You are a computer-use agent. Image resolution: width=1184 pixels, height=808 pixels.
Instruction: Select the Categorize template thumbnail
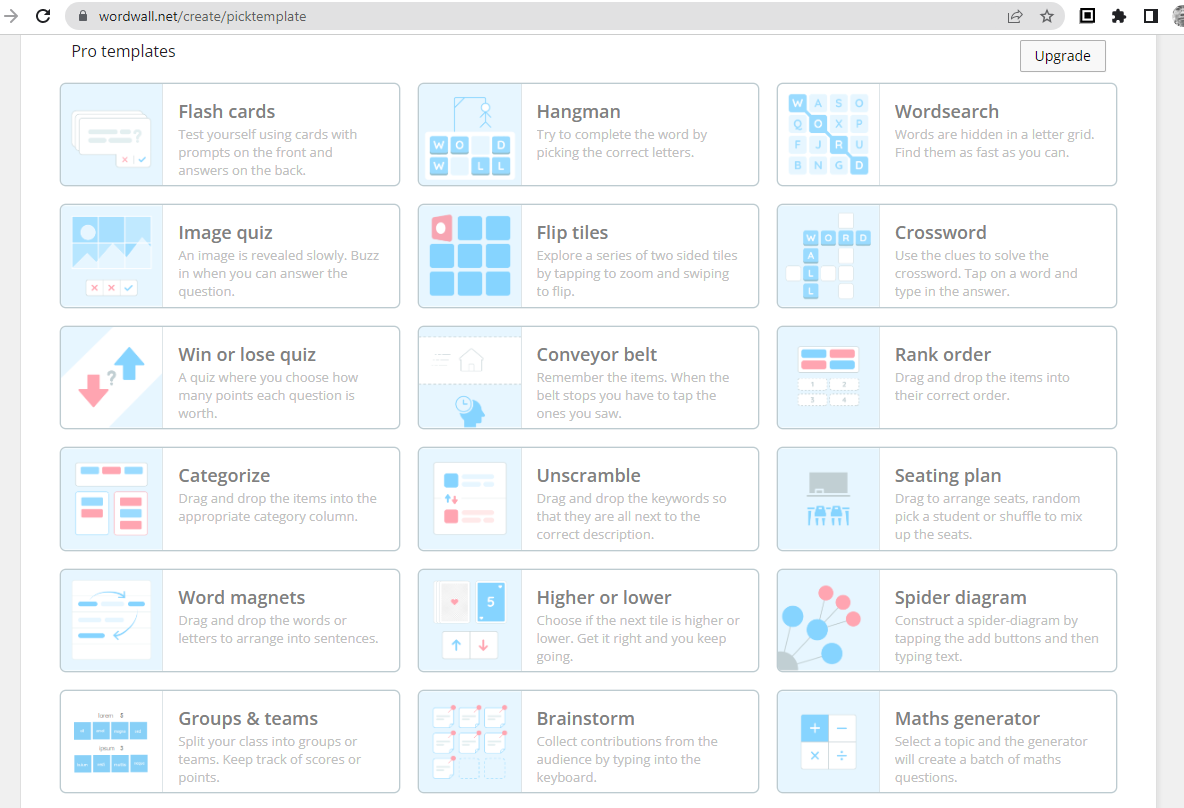(111, 499)
